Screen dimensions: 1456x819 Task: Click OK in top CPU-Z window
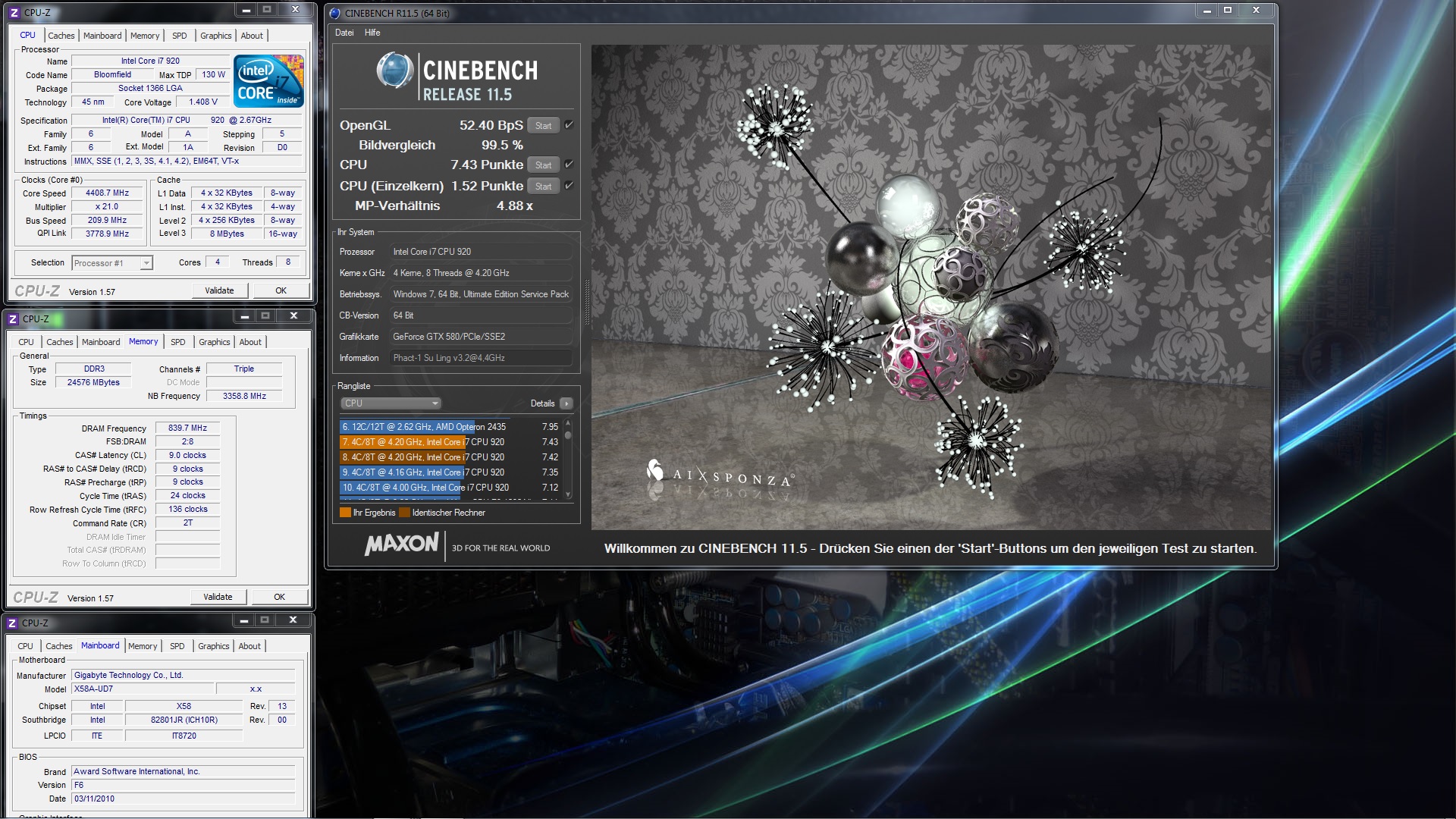pos(281,290)
